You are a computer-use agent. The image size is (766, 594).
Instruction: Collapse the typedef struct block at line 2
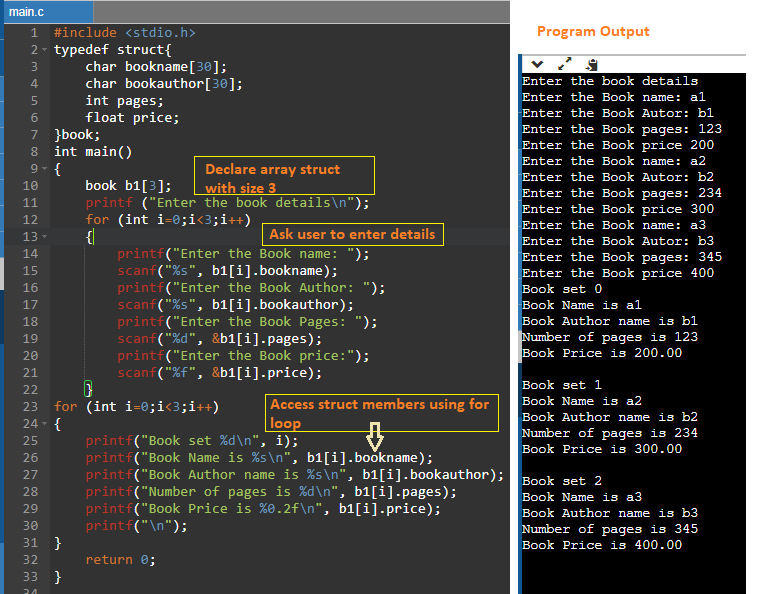[44, 50]
